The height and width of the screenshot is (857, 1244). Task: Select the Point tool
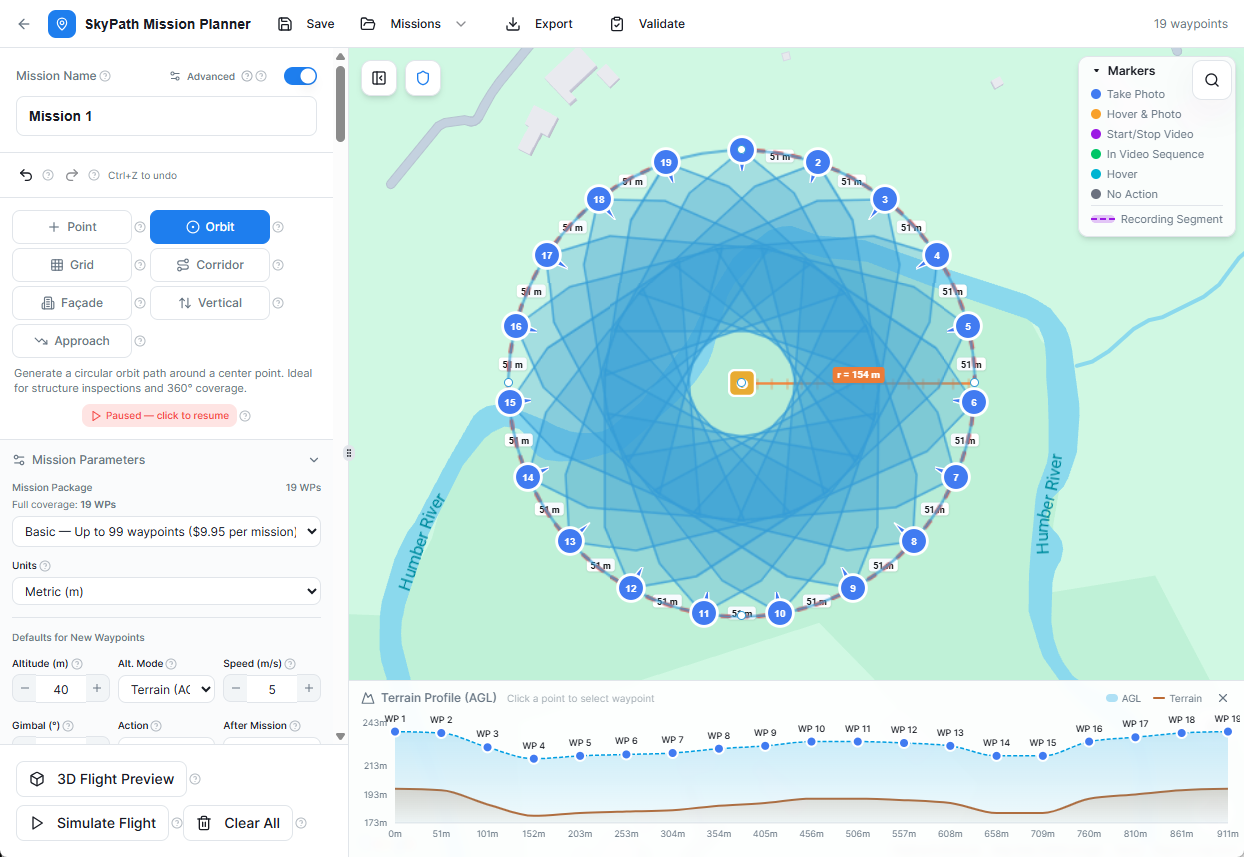pos(72,227)
